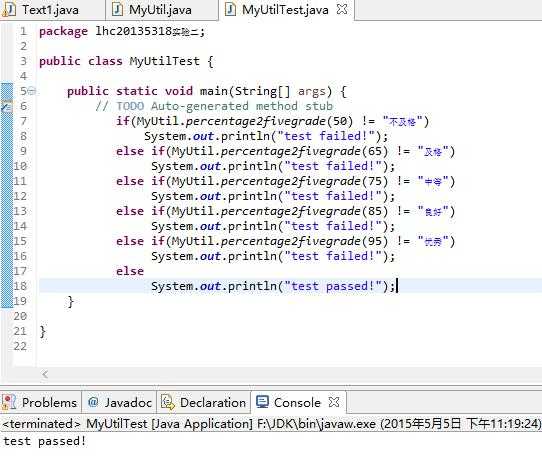The width and height of the screenshot is (542, 472).
Task: Click the Java file icon on MyUtil.java tab
Action: pos(118,10)
